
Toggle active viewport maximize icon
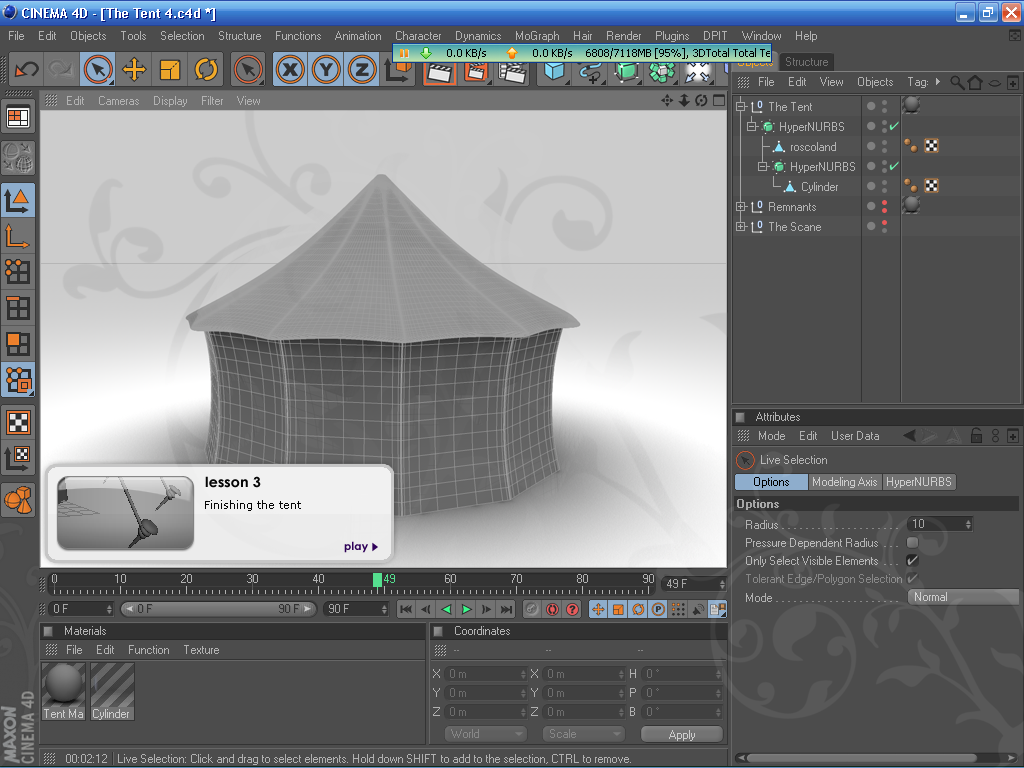click(719, 101)
